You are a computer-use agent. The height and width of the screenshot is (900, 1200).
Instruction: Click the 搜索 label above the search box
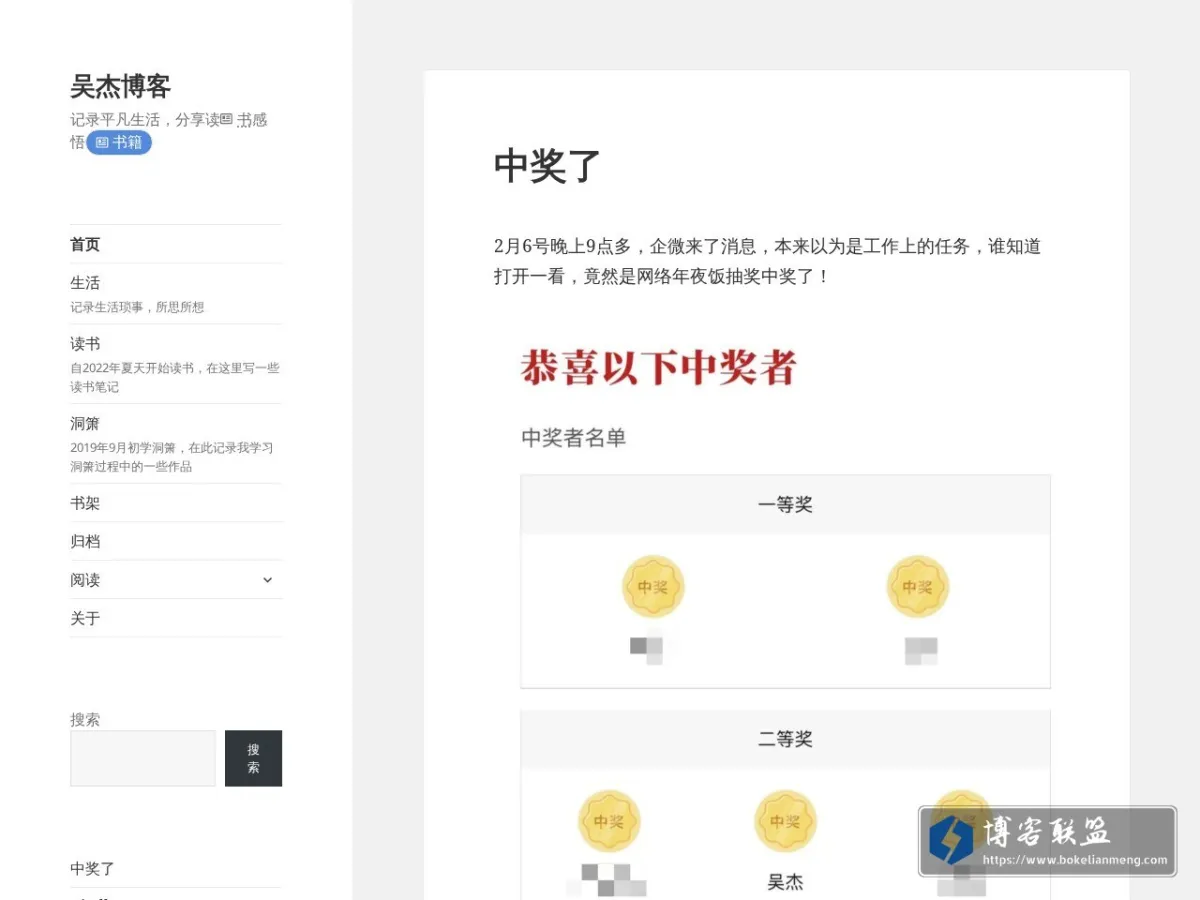pyautogui.click(x=85, y=719)
